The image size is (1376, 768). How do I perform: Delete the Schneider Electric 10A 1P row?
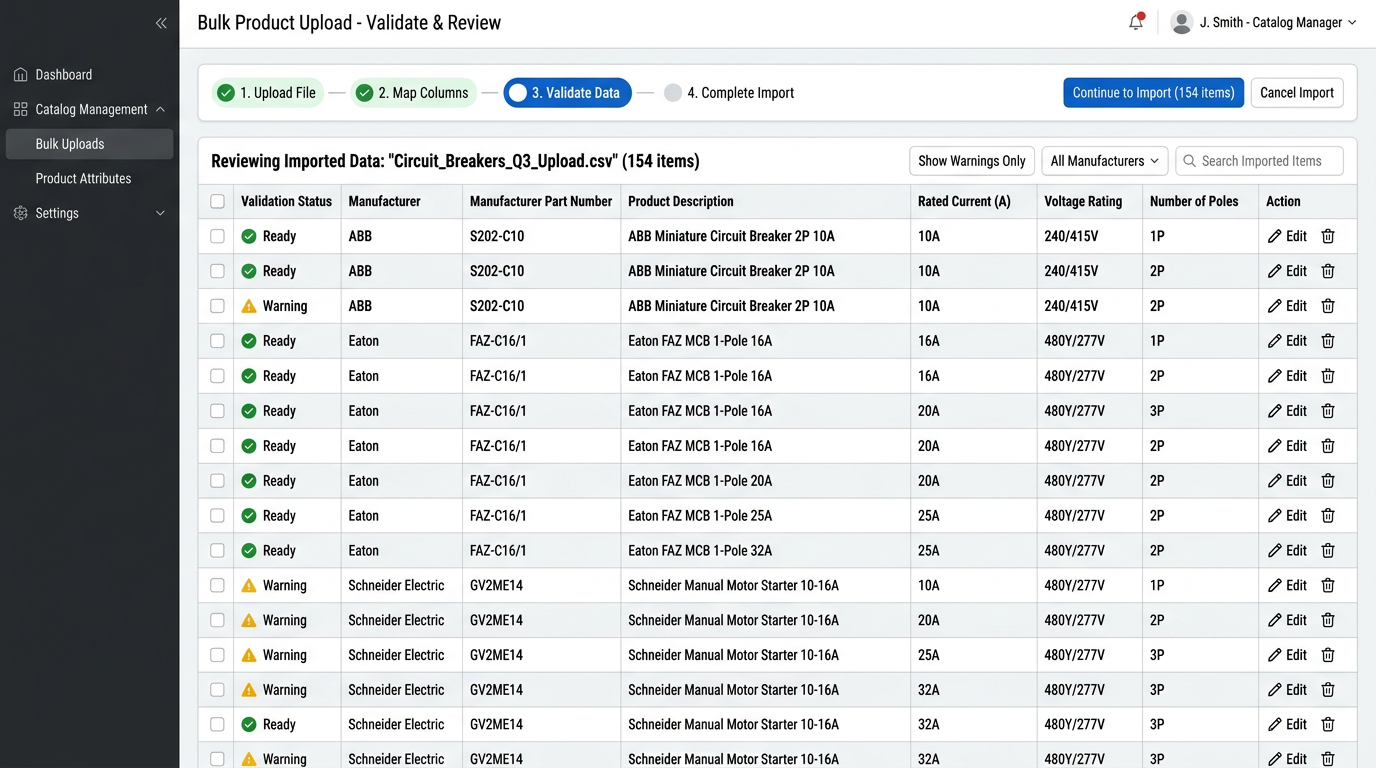tap(1328, 586)
